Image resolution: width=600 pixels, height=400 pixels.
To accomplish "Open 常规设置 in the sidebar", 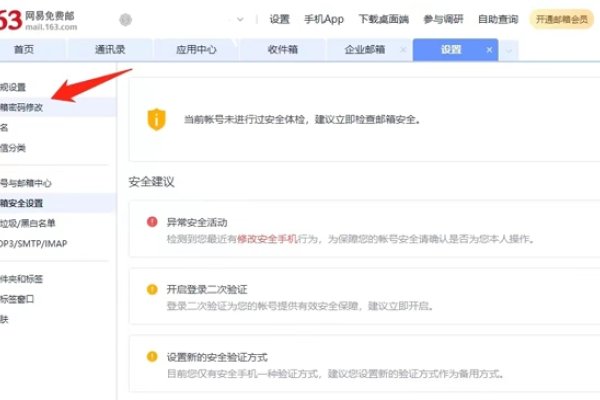I will pyautogui.click(x=13, y=87).
